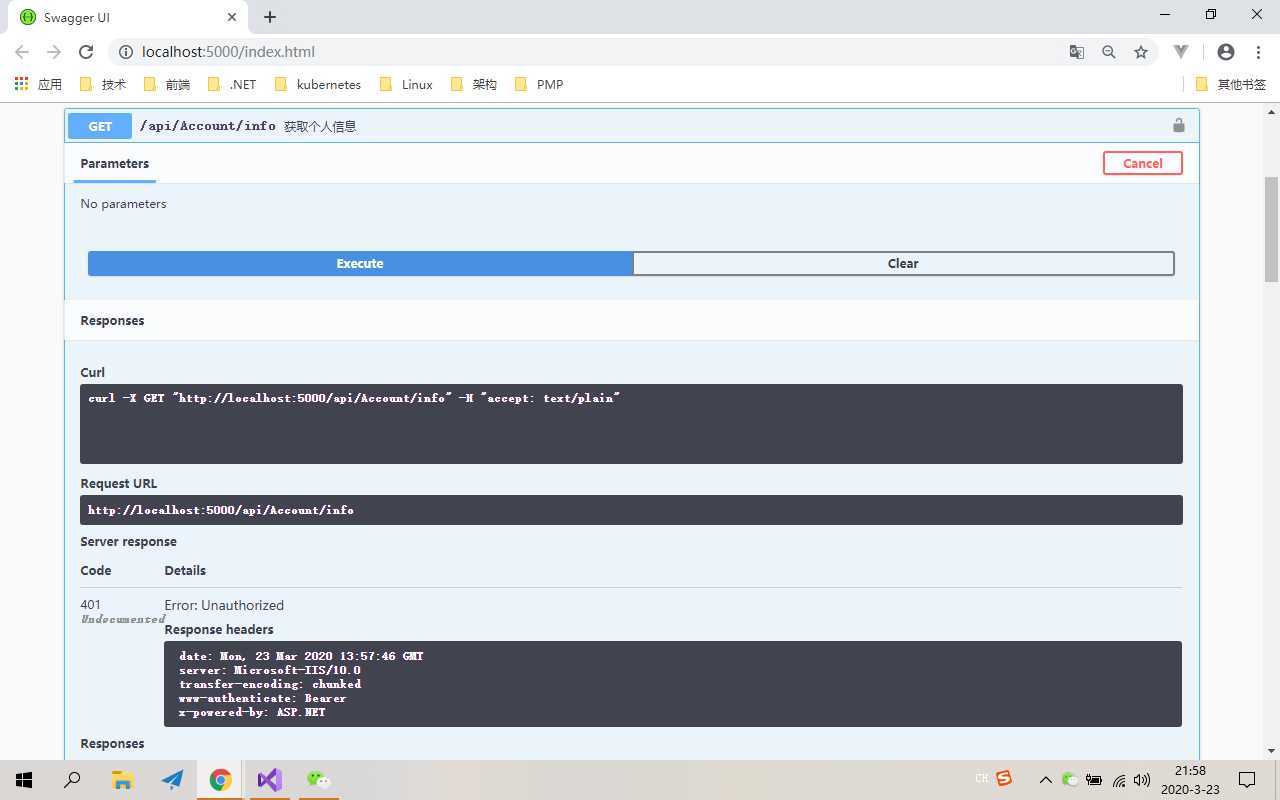Focus the address bar showing localhost:5000/index.html
The height and width of the screenshot is (800, 1280).
[x=600, y=52]
